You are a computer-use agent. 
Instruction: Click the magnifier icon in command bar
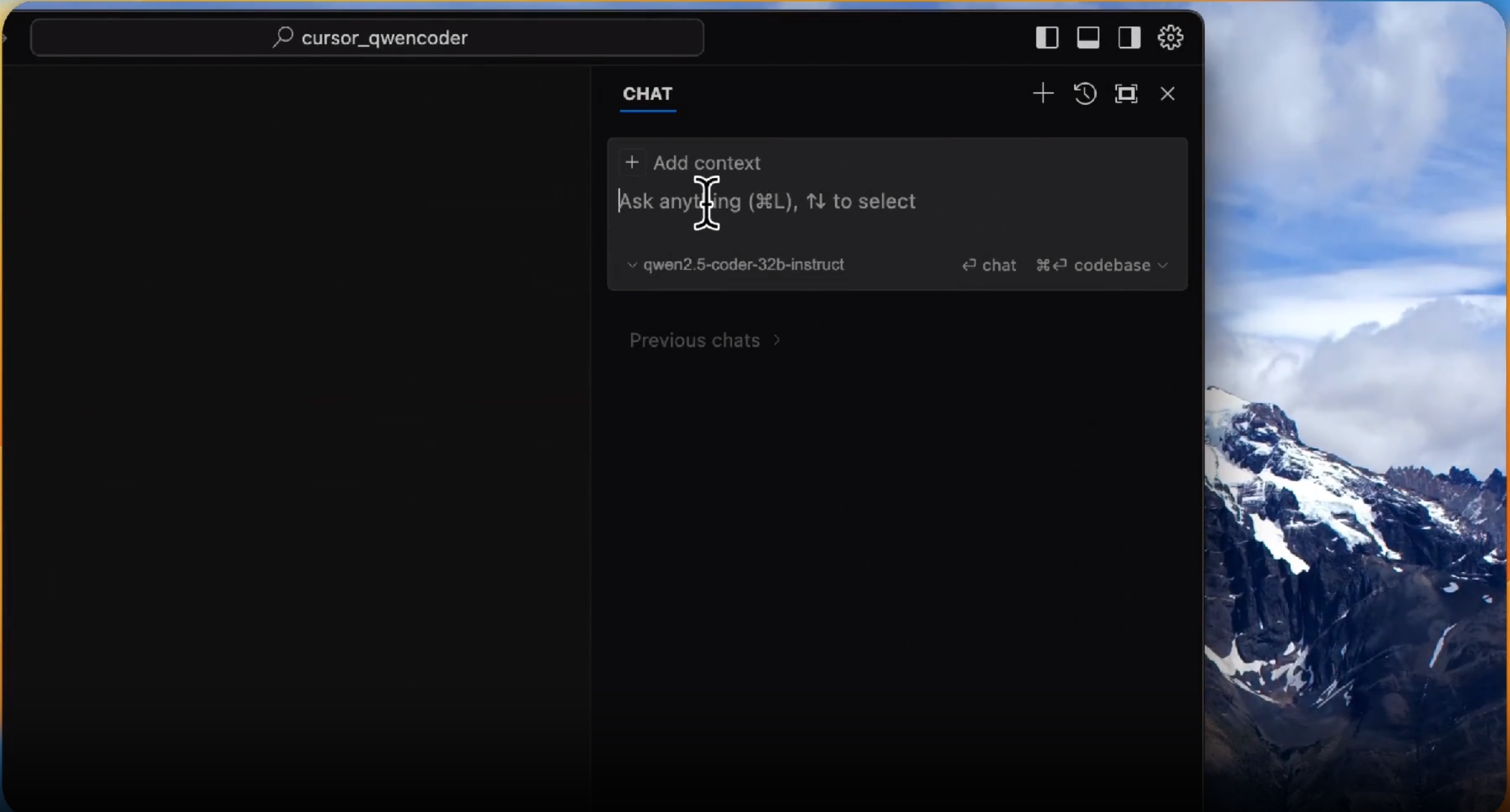point(283,37)
